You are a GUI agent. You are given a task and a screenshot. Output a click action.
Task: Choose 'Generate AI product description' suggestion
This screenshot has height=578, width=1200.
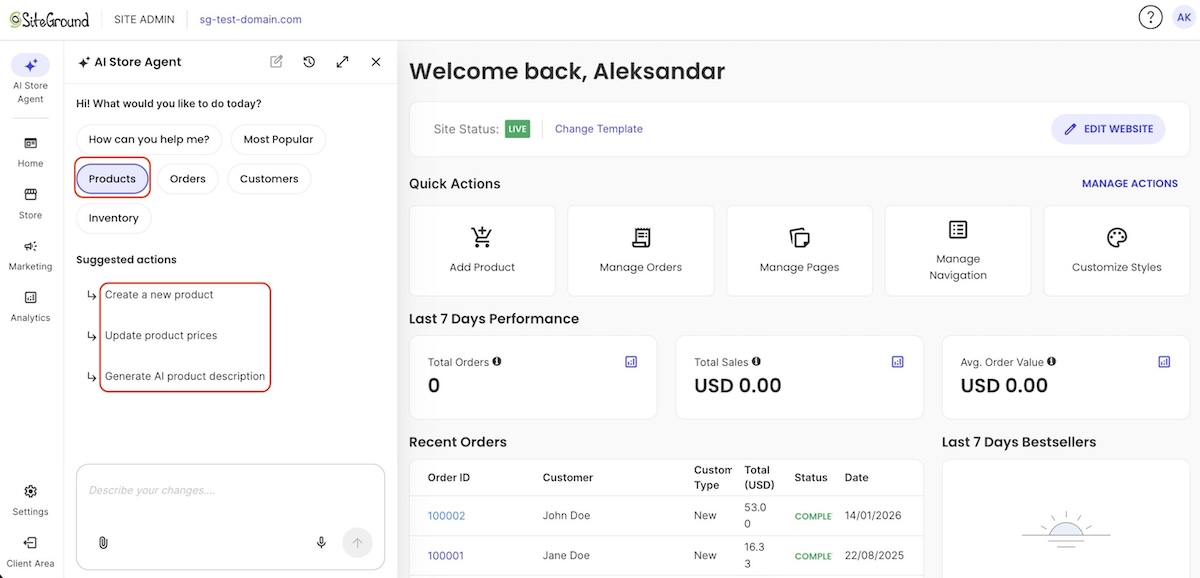[x=185, y=377]
